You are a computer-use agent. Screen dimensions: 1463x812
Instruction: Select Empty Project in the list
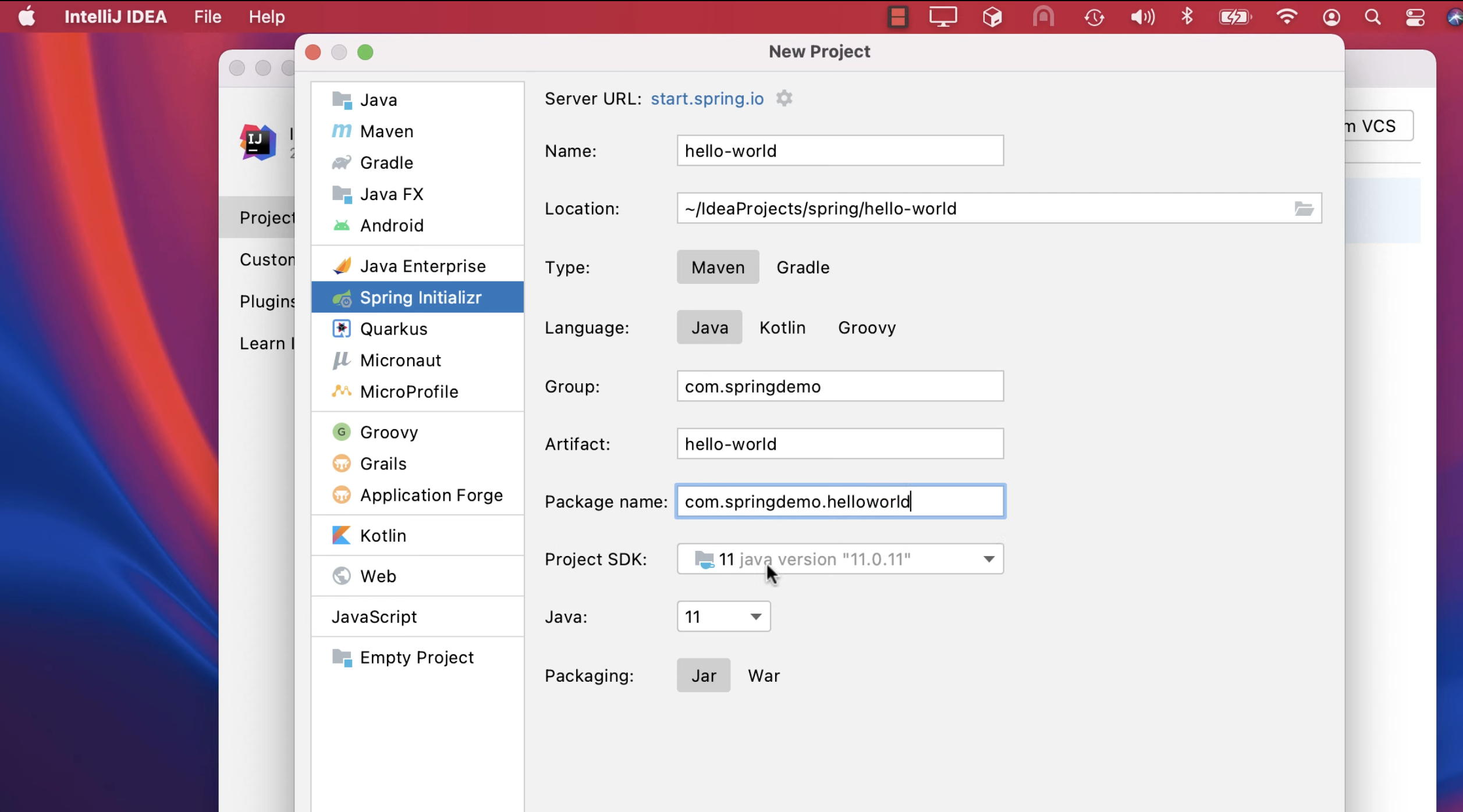coord(417,658)
